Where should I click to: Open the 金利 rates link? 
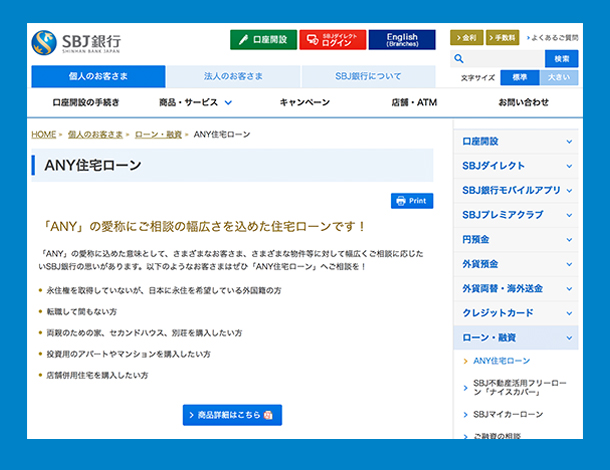pos(466,37)
